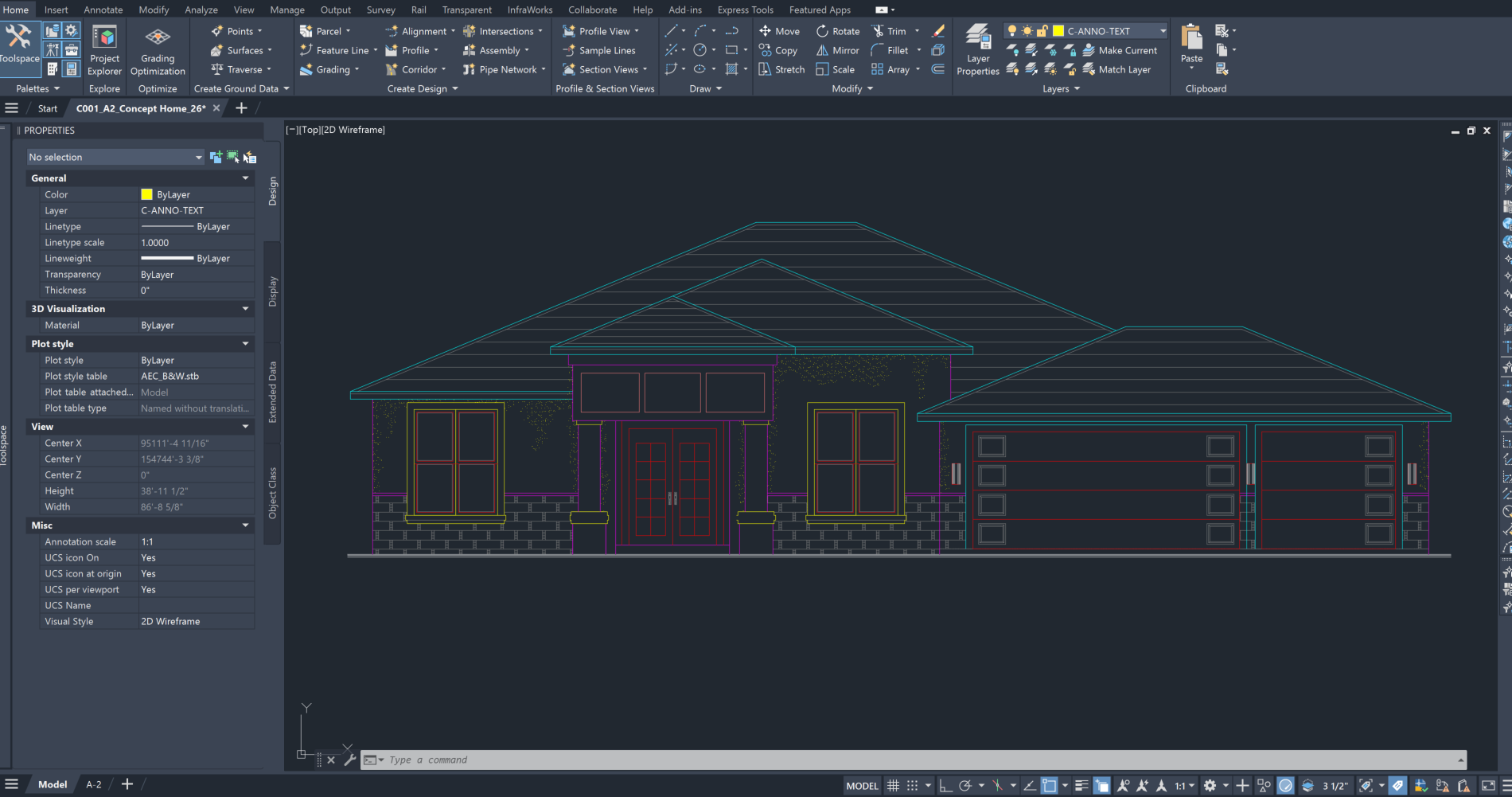Open Layer Properties manager
This screenshot has height=797, width=1512.
point(977,49)
